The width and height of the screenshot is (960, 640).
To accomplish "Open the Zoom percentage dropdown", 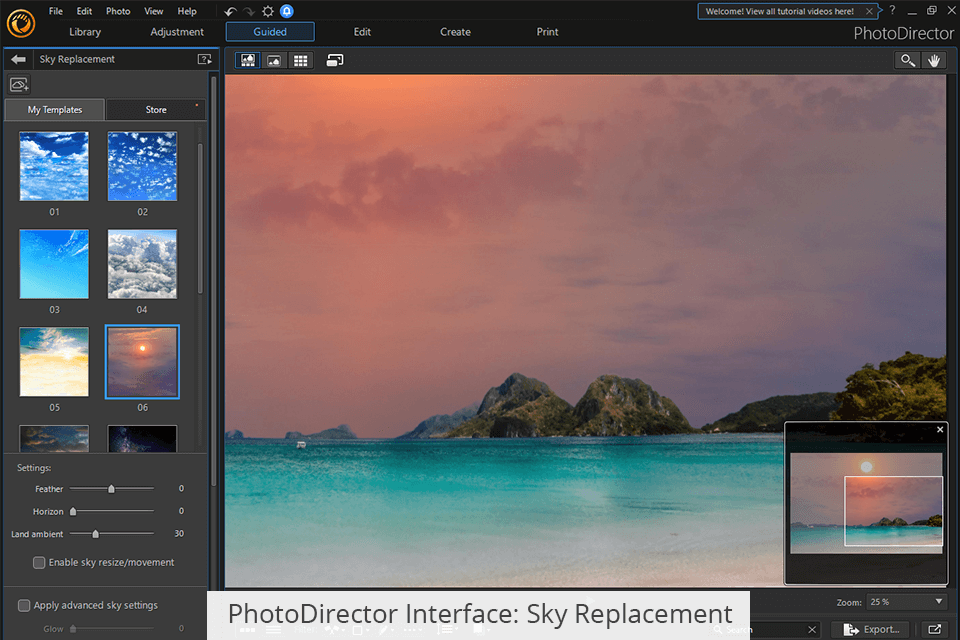I will pos(907,602).
